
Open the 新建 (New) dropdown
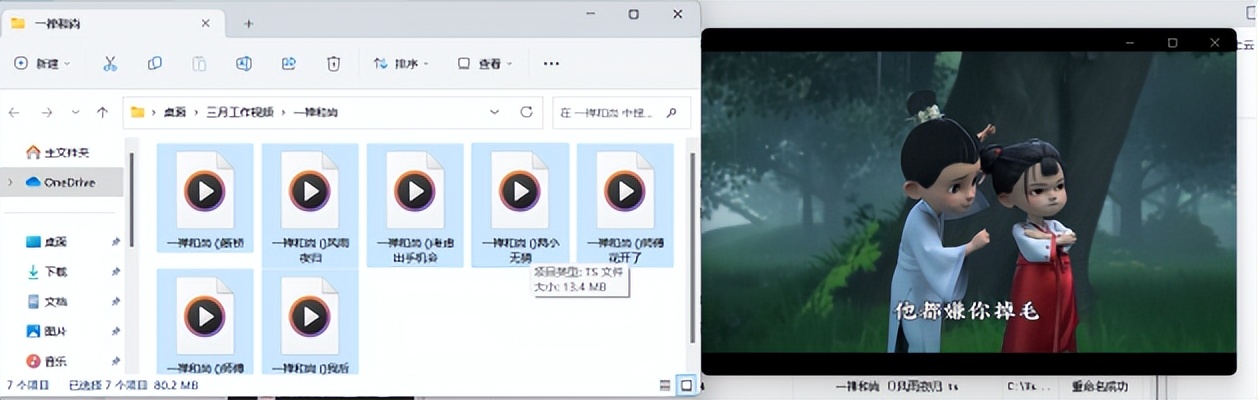coord(42,63)
